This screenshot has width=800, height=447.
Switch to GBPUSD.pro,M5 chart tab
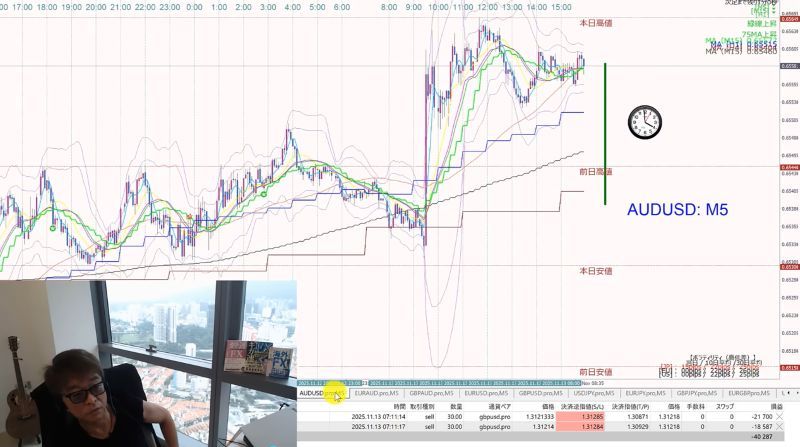[x=541, y=393]
